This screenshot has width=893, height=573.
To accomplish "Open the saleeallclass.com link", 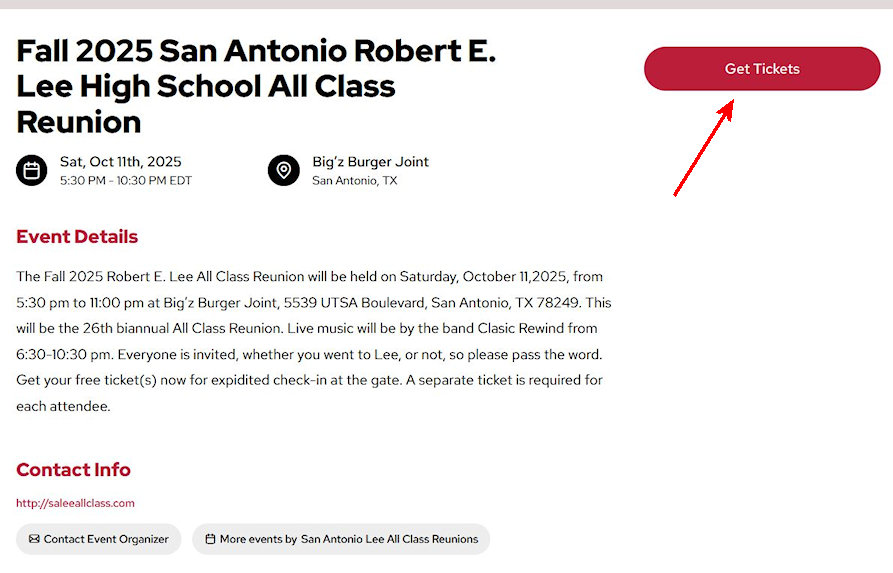I will point(75,503).
